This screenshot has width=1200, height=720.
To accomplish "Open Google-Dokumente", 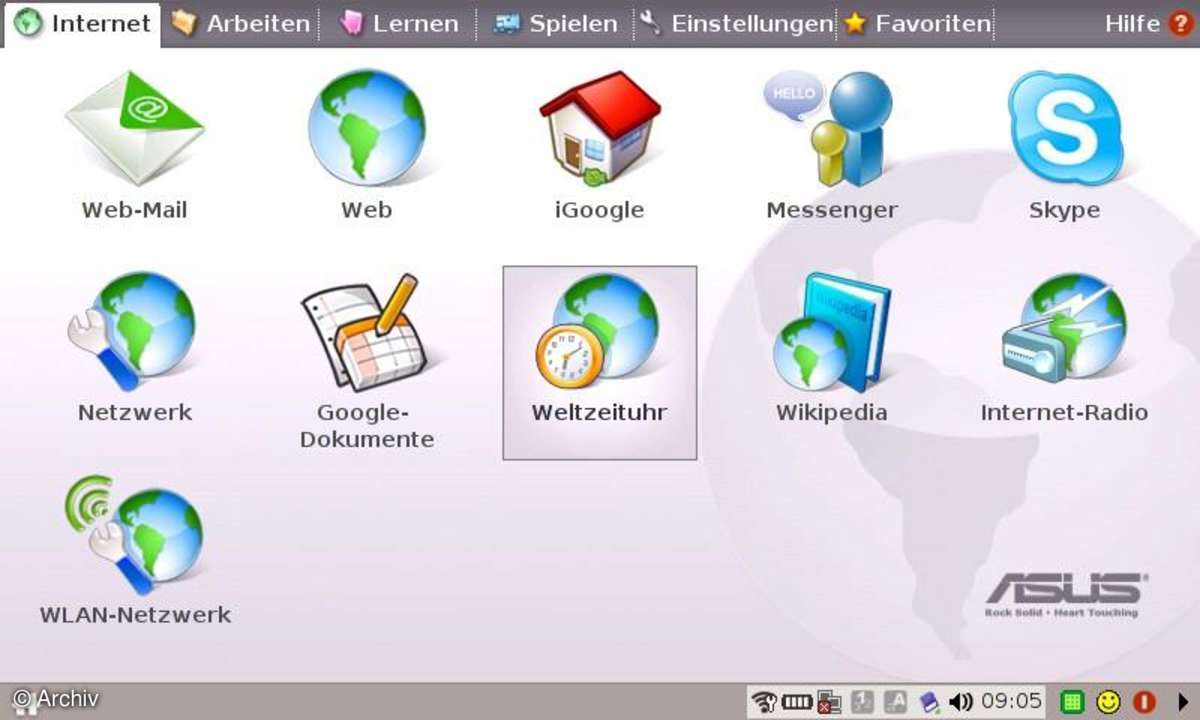I will click(x=366, y=360).
